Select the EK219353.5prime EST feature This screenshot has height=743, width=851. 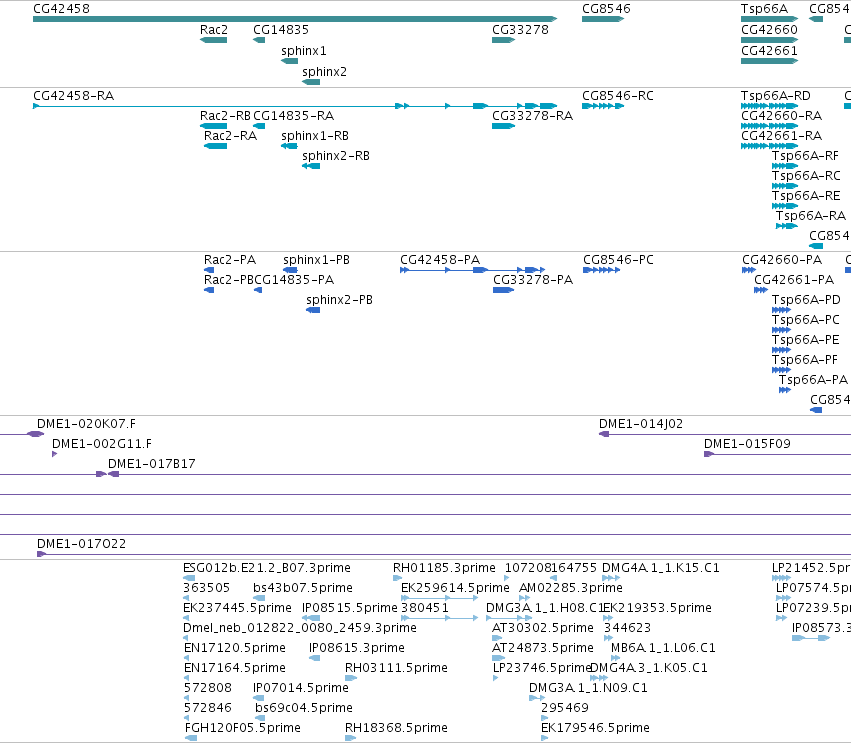[x=608, y=618]
